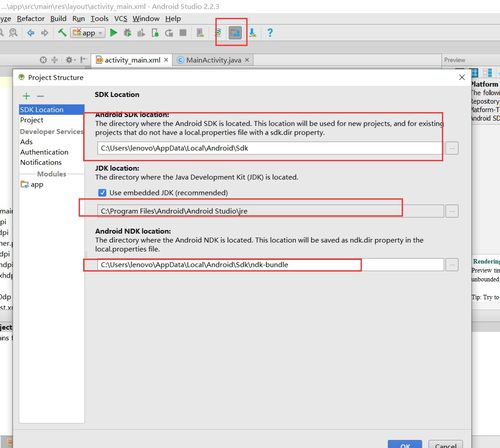Open the Project Structure toolbar icon
This screenshot has height=448, width=500.
235,33
